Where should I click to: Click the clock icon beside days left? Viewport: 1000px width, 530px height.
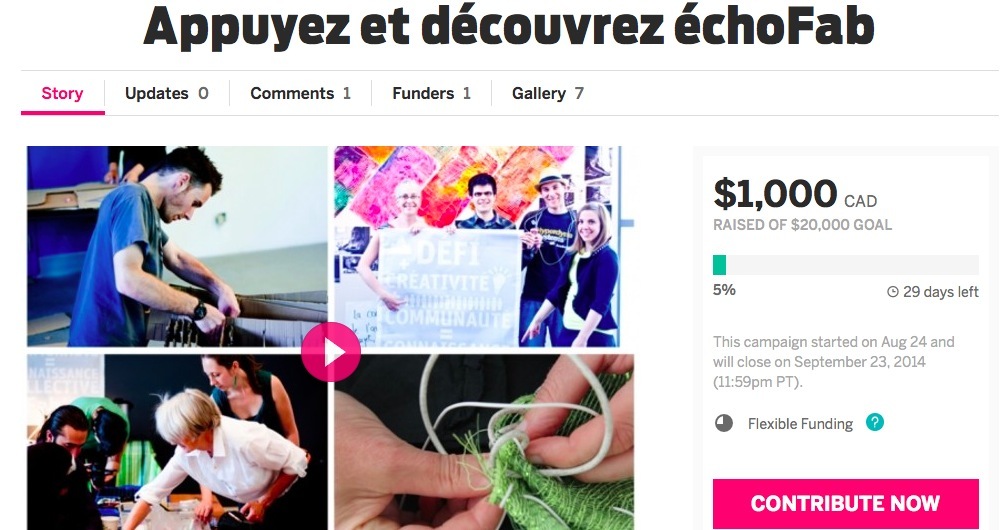coord(893,292)
